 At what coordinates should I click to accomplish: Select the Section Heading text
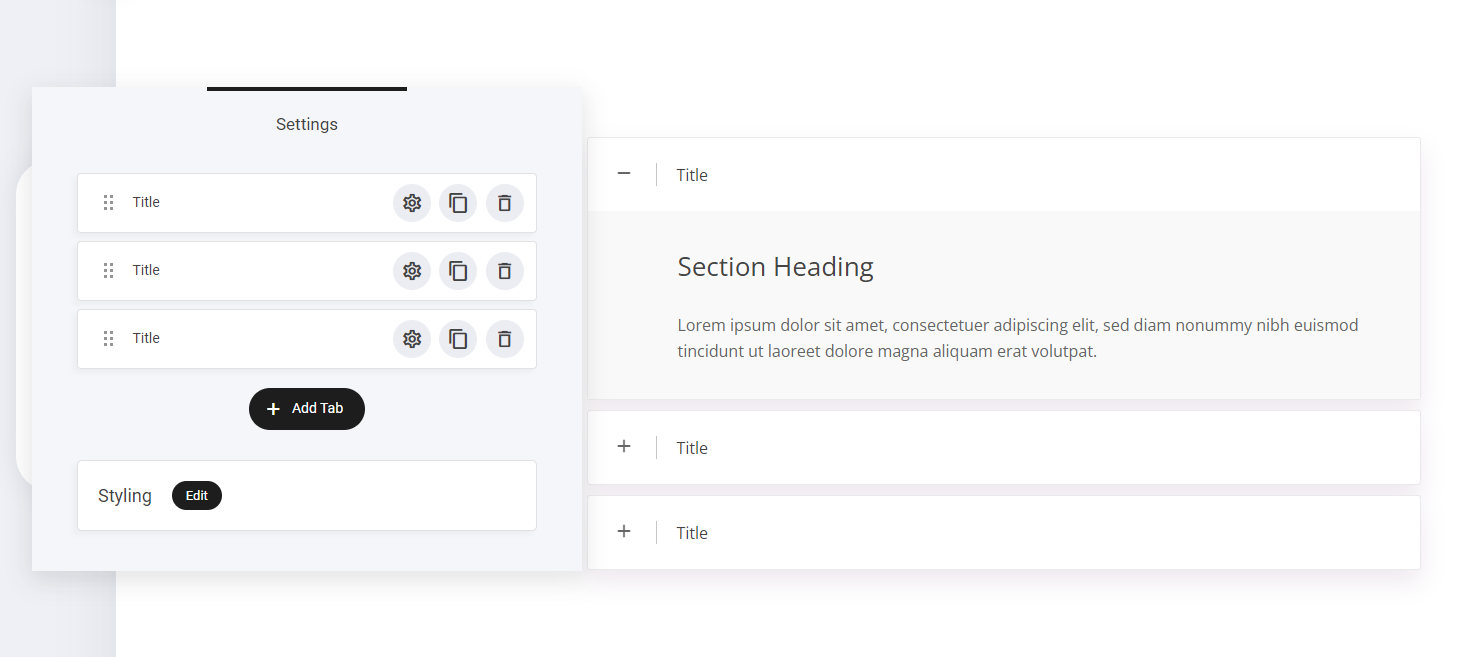point(775,267)
